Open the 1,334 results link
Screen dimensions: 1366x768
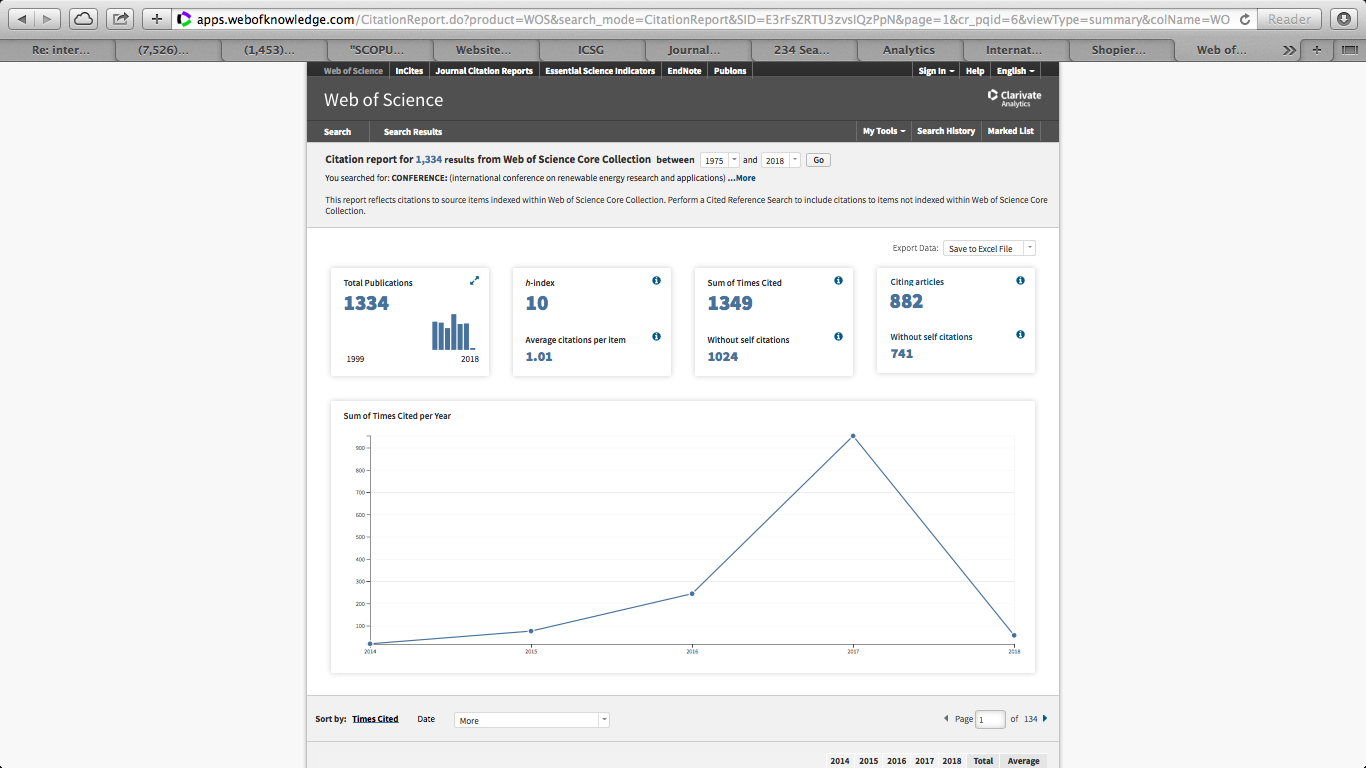[x=429, y=159]
